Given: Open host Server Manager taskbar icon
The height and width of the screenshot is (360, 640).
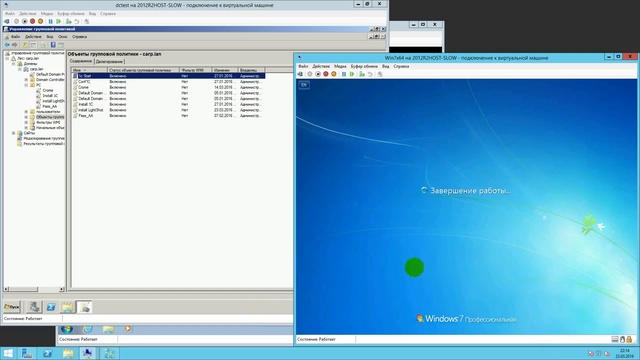Looking at the screenshot, I should pos(27,353).
